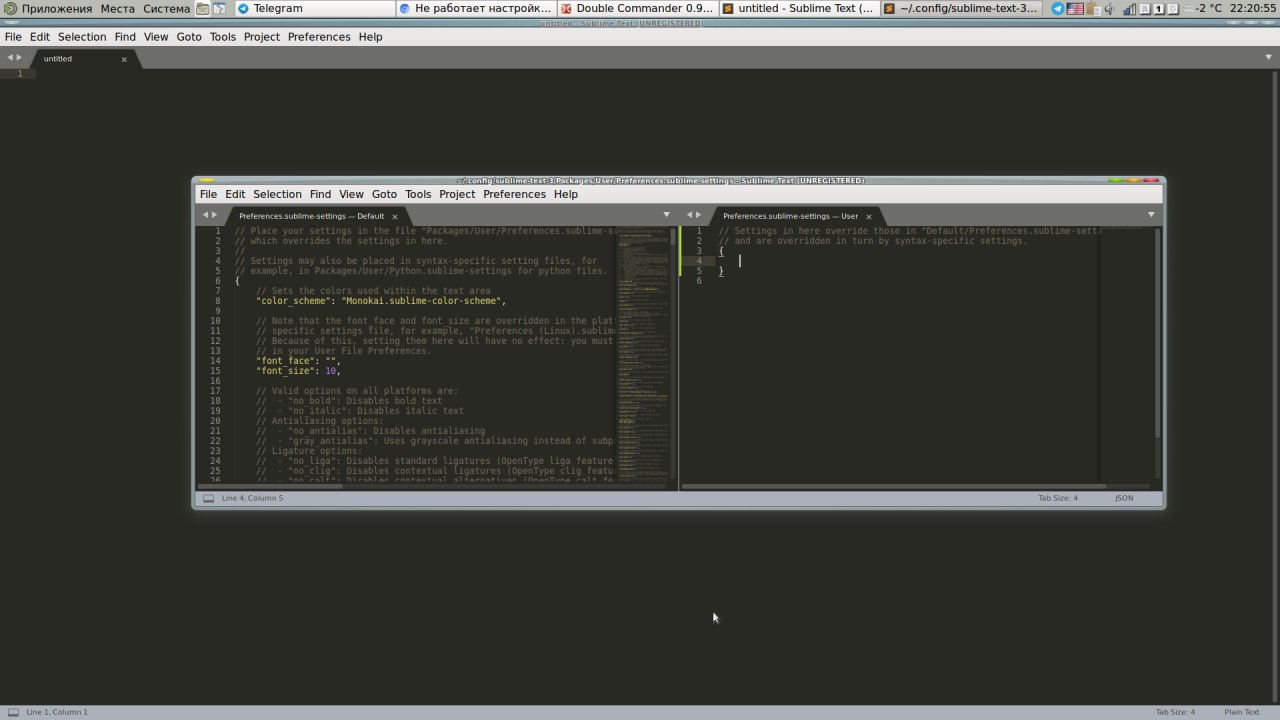Open tab list dropdown of User pane
1280x720 pixels.
(x=1151, y=215)
